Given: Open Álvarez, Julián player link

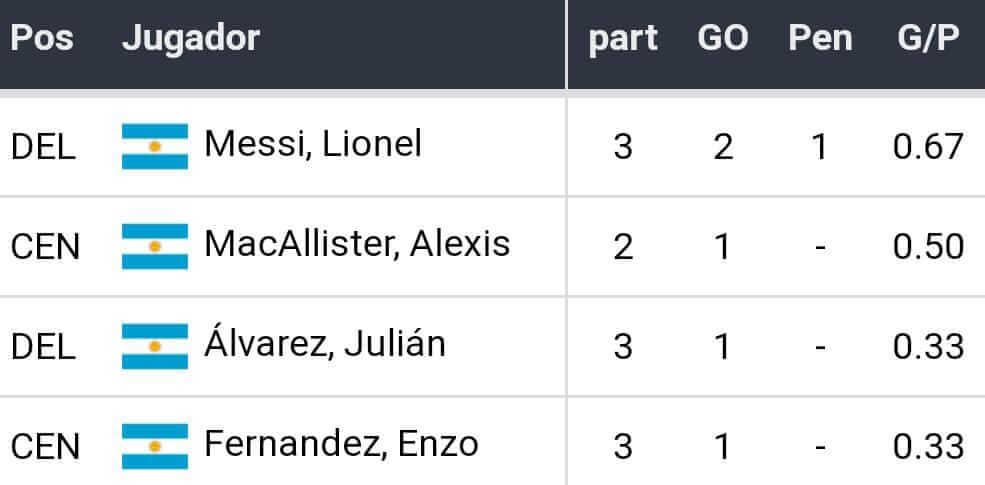Looking at the screenshot, I should coord(324,344).
